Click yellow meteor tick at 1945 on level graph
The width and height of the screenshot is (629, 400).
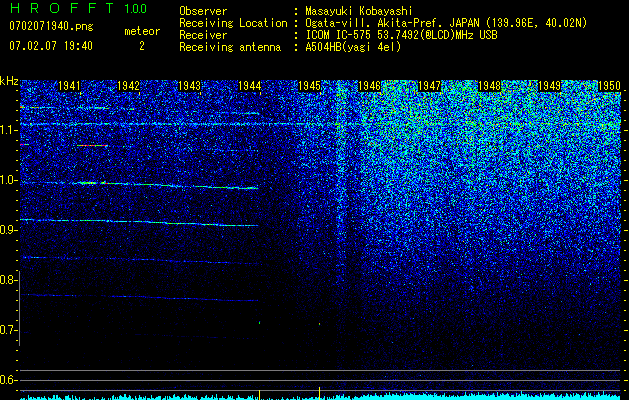(319, 394)
